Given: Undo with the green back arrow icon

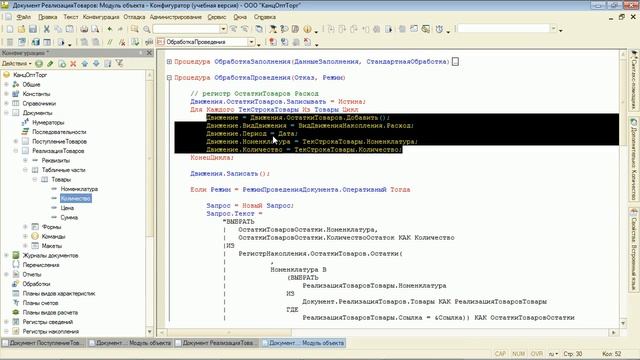Looking at the screenshot, I should click(x=109, y=29).
